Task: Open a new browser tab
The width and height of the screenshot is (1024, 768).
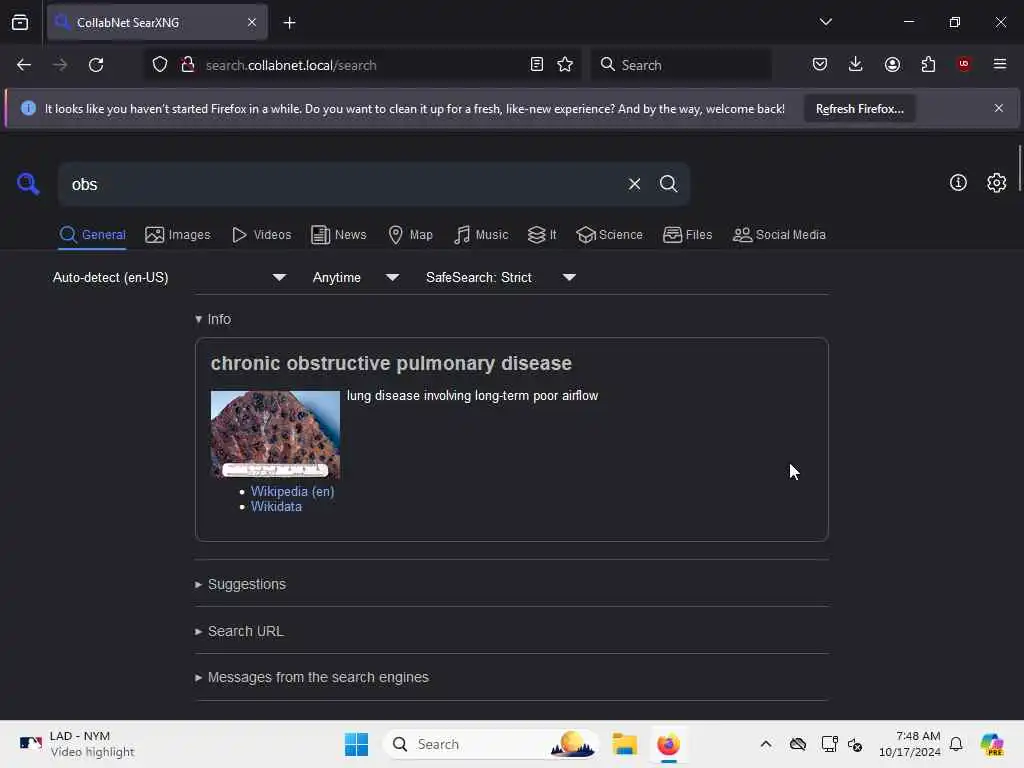Action: click(289, 23)
